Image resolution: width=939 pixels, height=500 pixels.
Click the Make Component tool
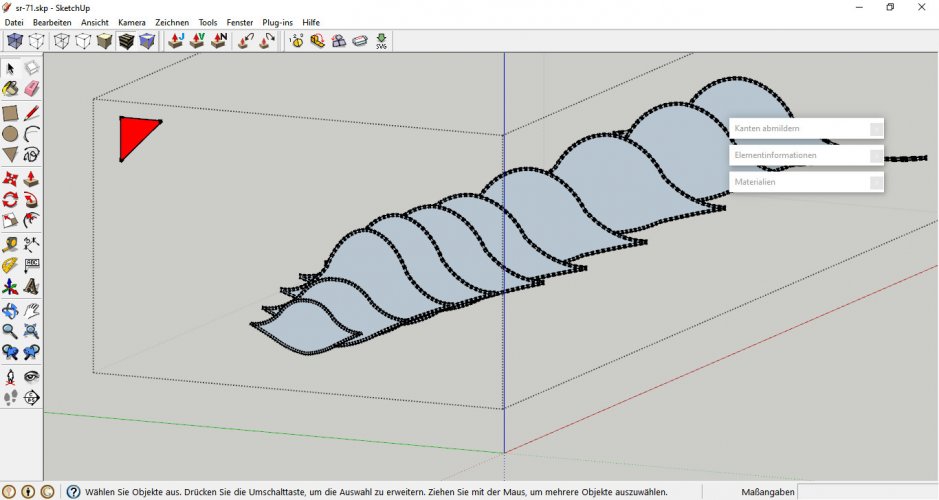pyautogui.click(x=31, y=68)
